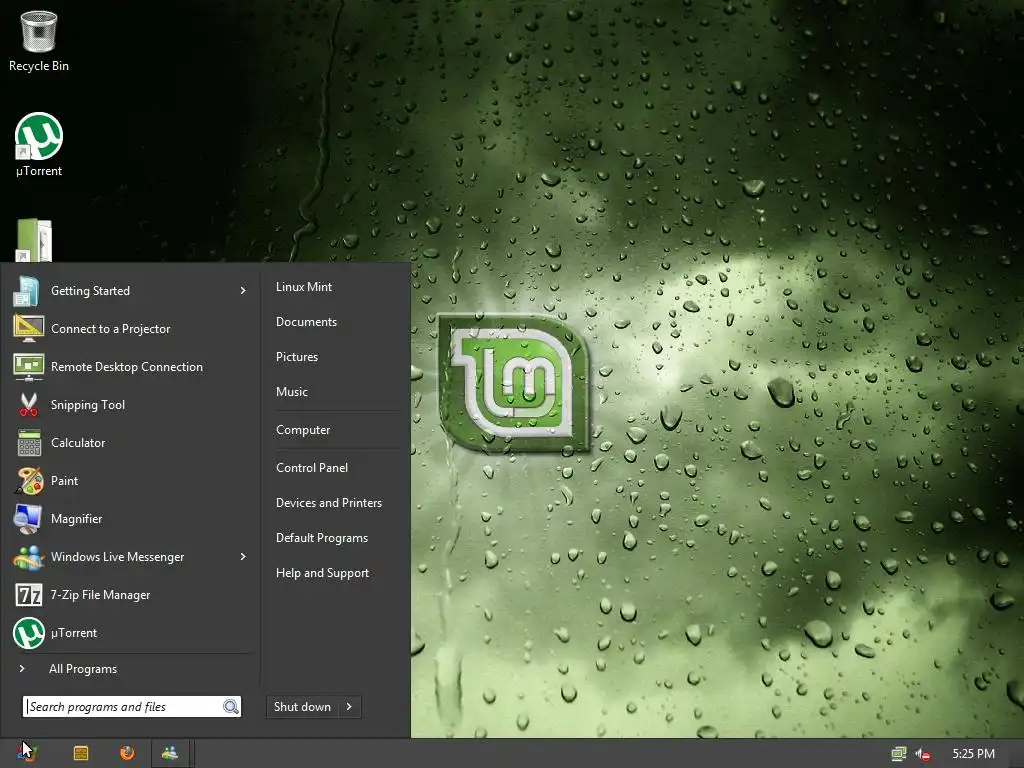
Task: Select the Remote Desktop Connection label
Action: 127,367
